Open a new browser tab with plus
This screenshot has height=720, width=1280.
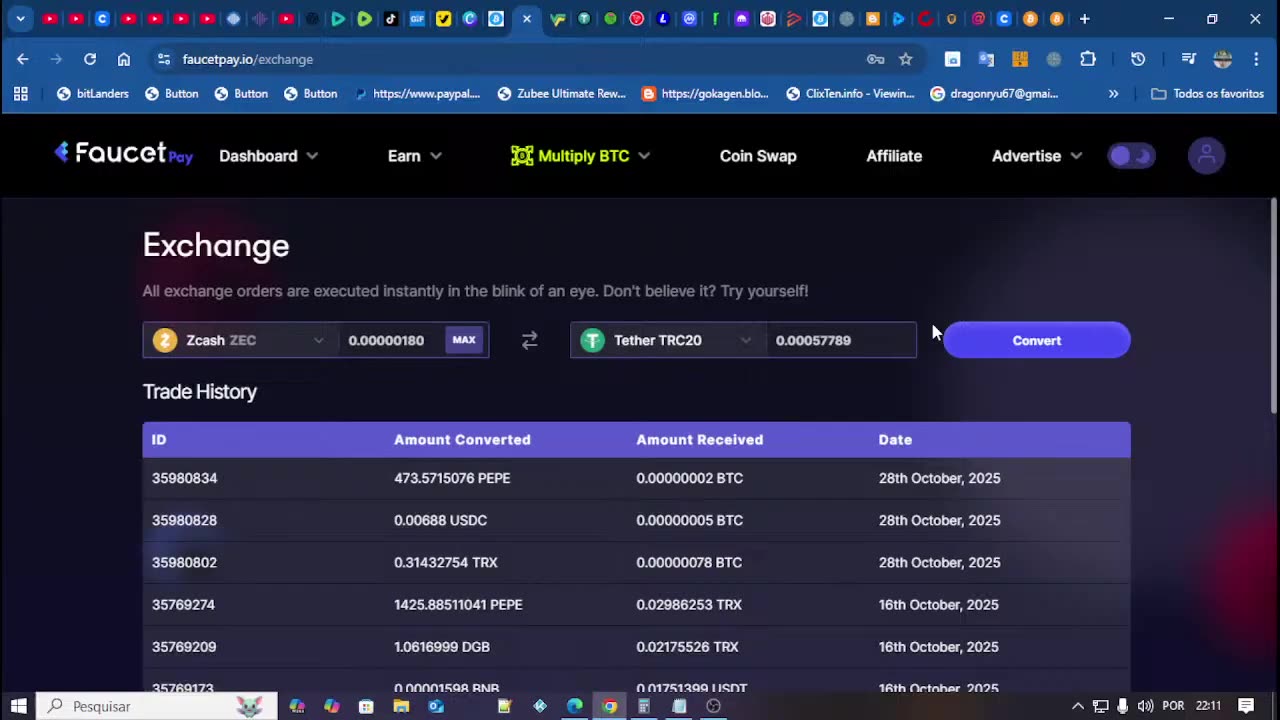click(x=1084, y=19)
